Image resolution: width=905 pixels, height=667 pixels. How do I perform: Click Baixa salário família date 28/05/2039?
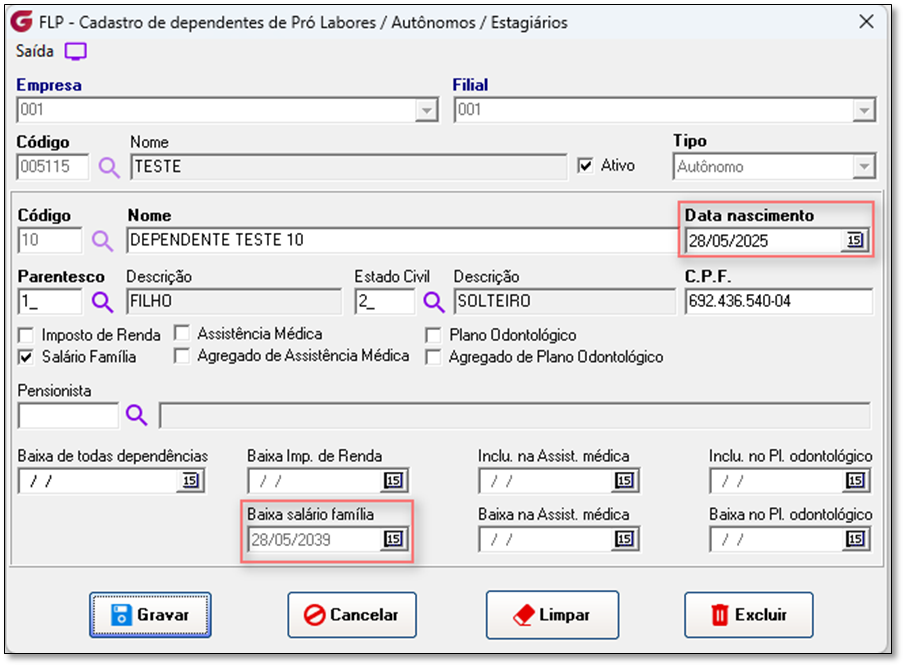pos(315,539)
